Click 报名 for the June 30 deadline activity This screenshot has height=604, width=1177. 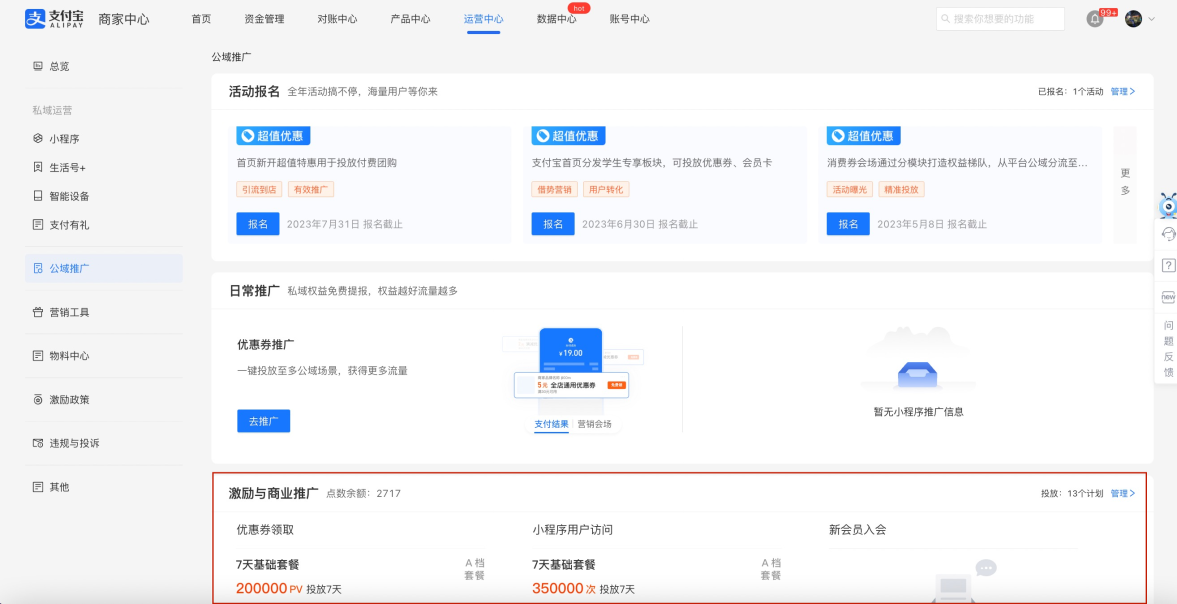click(553, 224)
